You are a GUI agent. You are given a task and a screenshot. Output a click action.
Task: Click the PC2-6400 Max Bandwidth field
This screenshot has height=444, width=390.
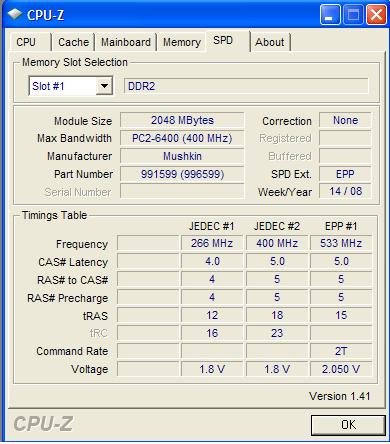pos(182,138)
